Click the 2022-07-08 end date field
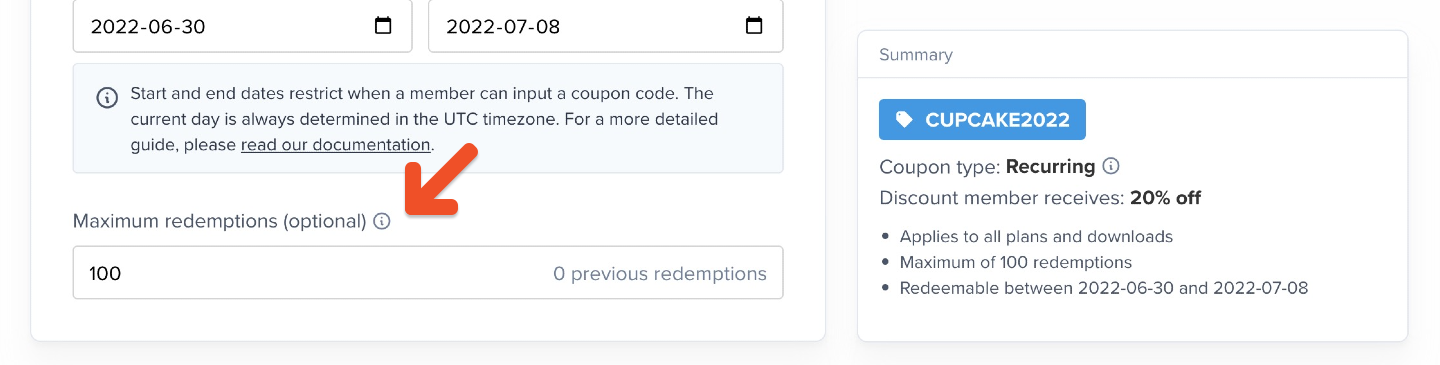 coord(605,26)
